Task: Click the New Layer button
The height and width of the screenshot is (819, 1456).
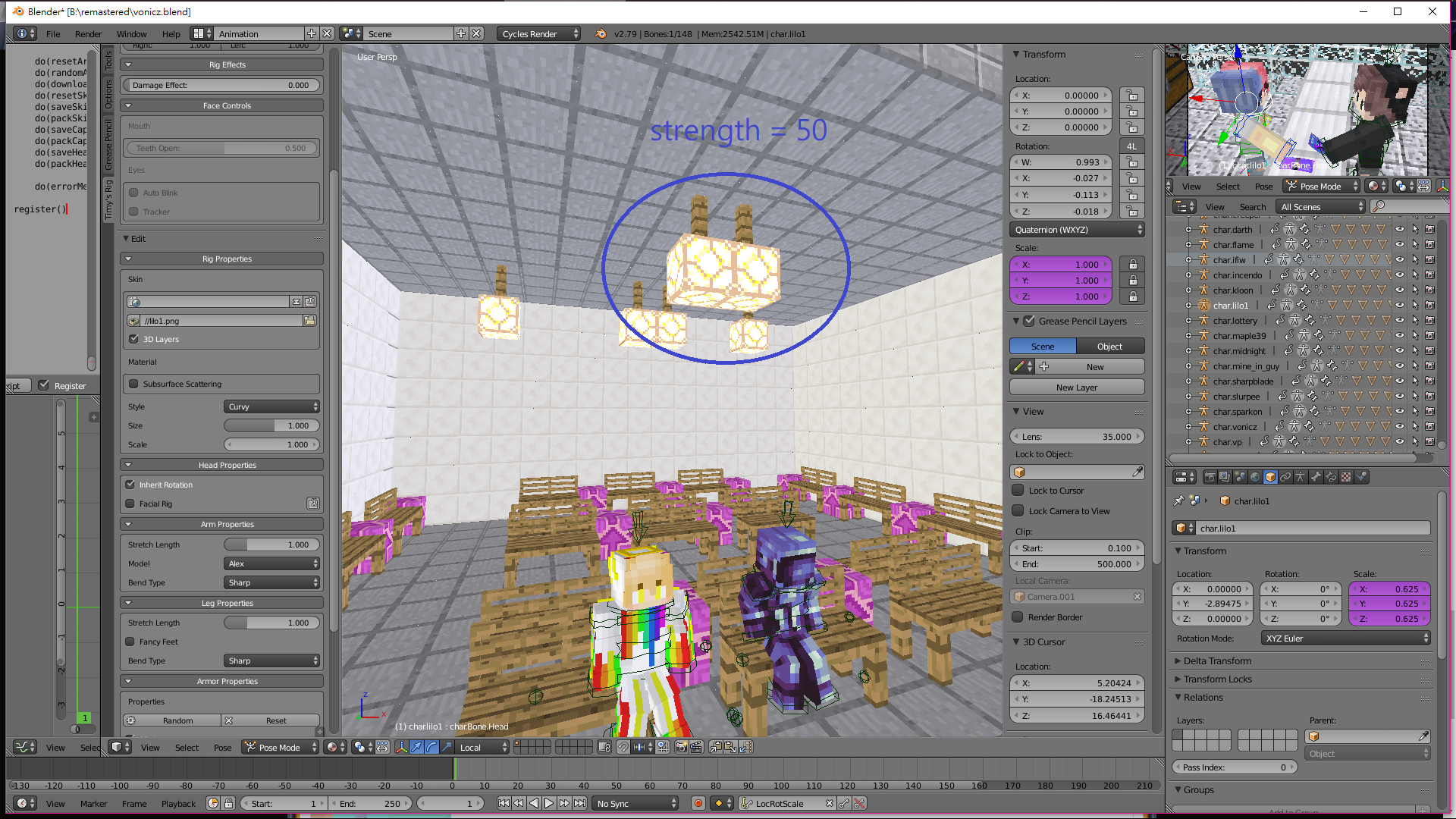Action: pos(1077,388)
